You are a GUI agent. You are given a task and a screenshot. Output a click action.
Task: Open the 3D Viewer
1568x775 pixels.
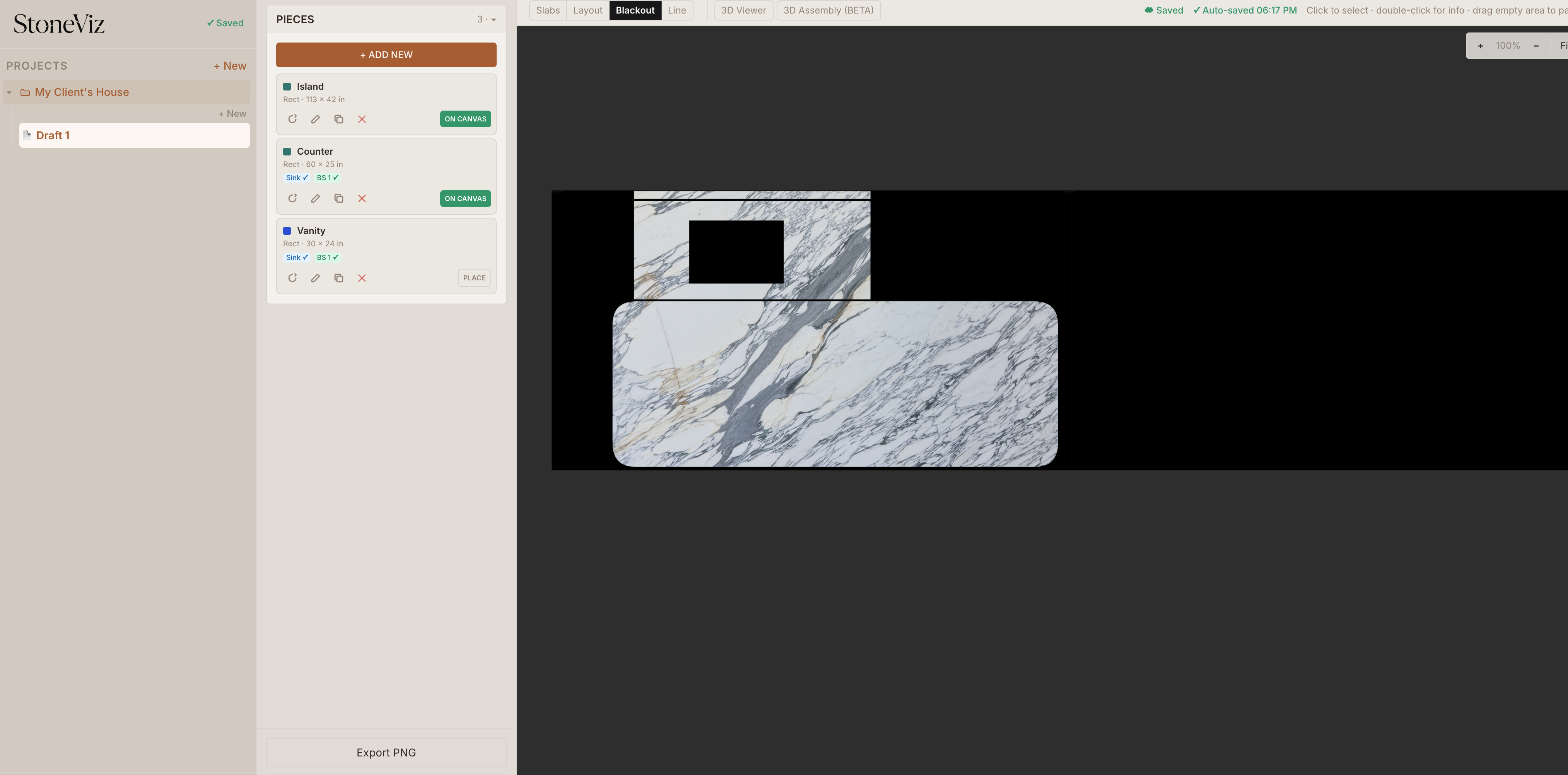click(x=743, y=10)
